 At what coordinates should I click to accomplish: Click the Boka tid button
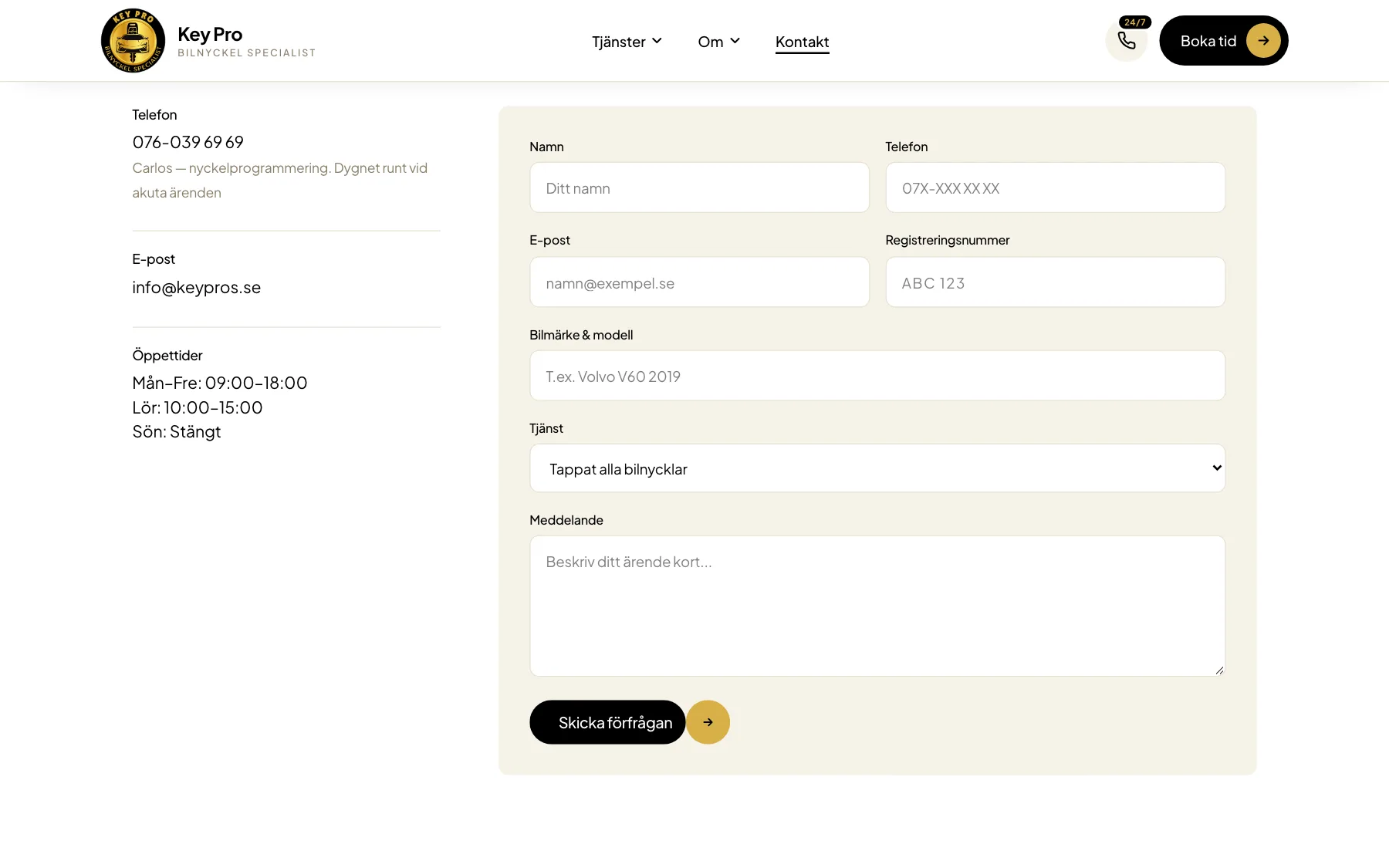pos(1224,41)
